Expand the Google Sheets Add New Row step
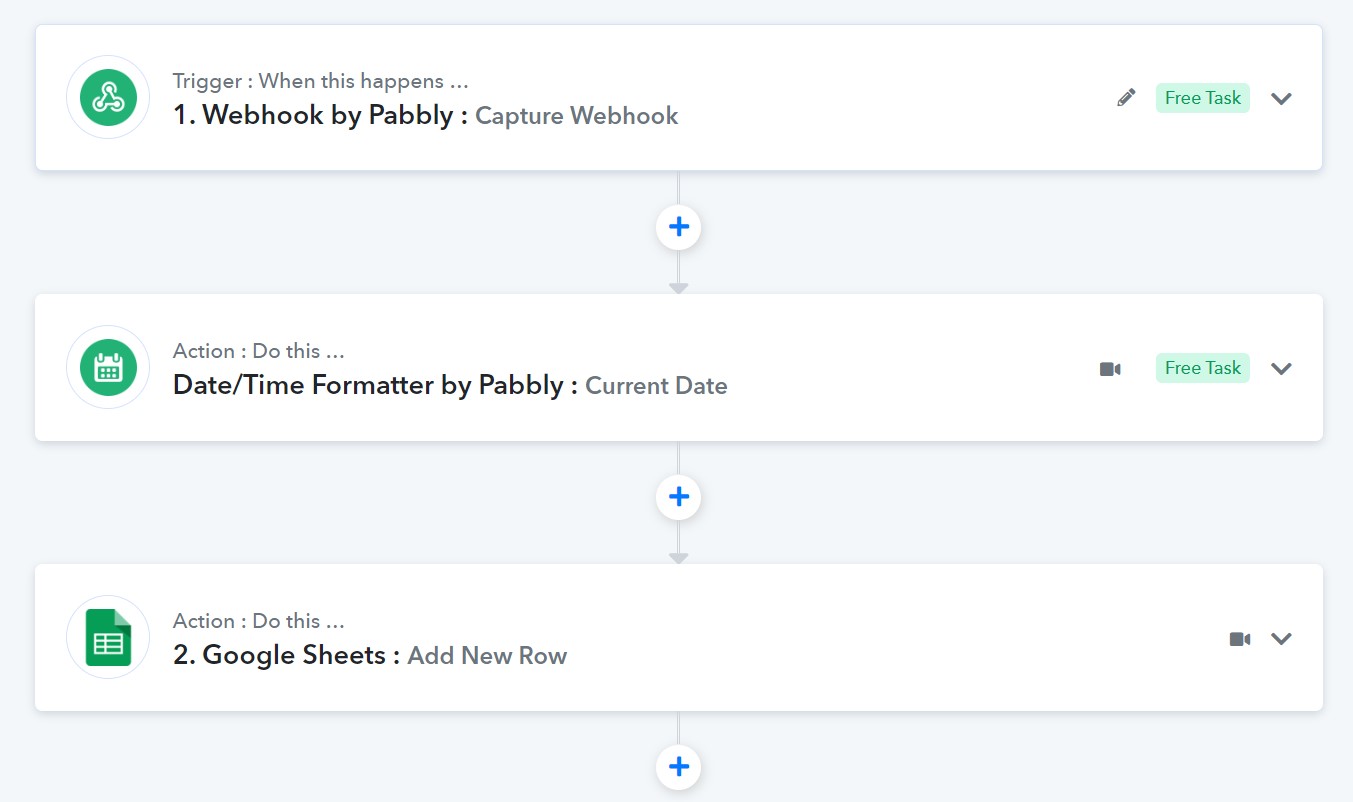This screenshot has width=1353, height=802. tap(1282, 638)
